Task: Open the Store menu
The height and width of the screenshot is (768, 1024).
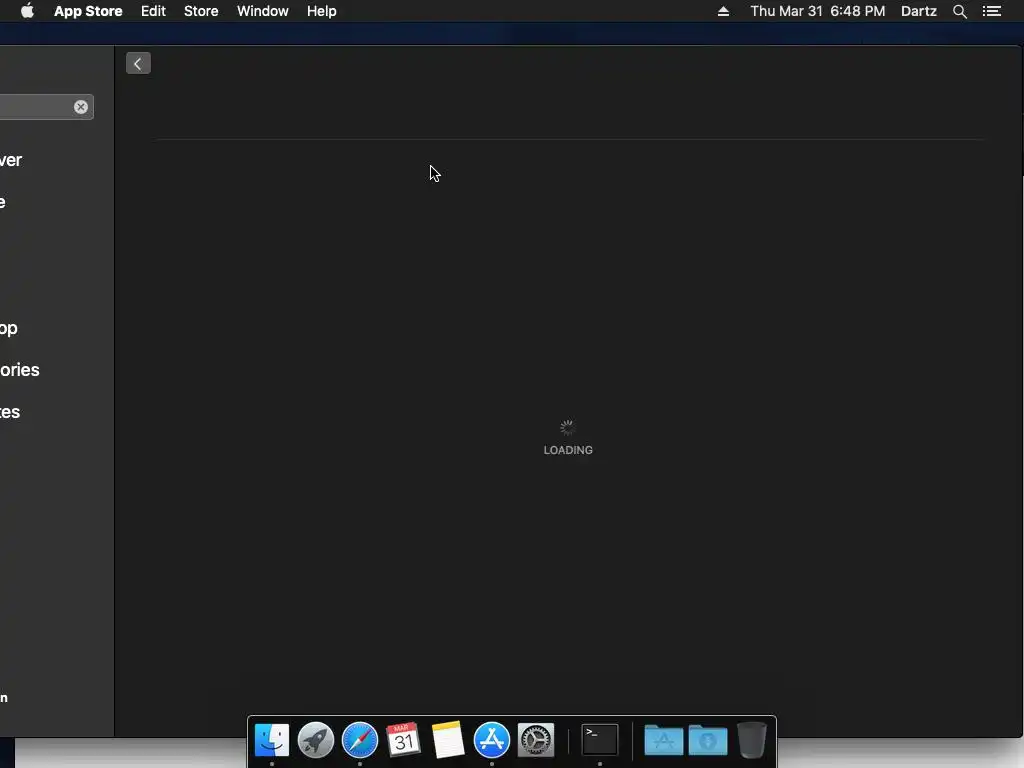Action: (201, 11)
